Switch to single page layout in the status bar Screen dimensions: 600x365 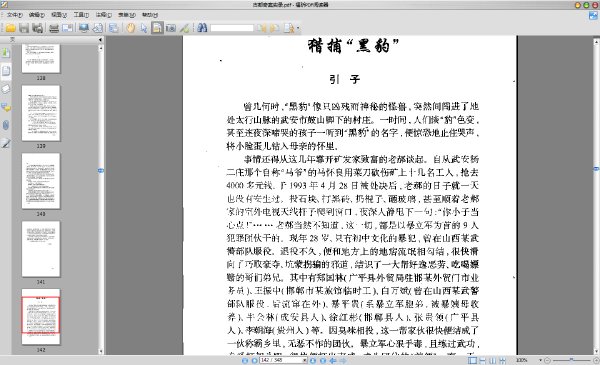click(x=473, y=360)
